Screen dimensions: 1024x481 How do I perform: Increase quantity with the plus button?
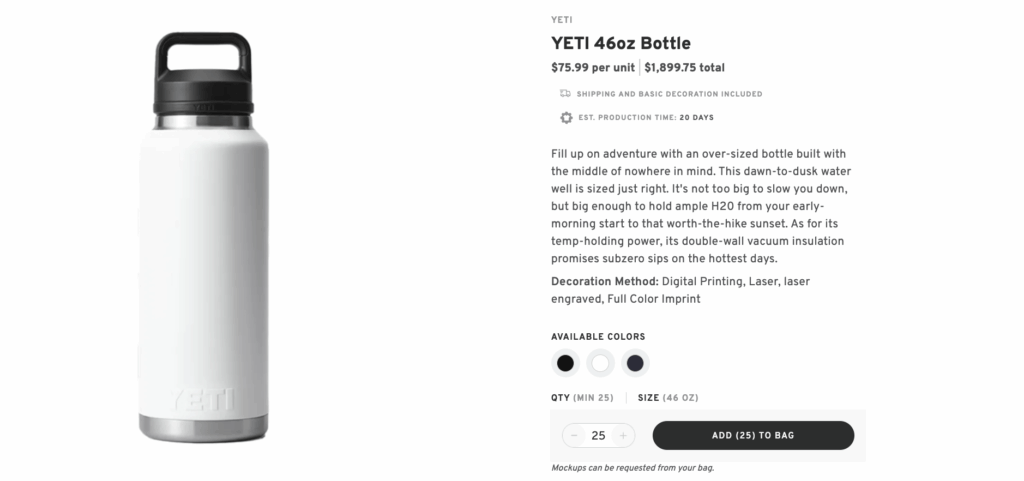[623, 436]
